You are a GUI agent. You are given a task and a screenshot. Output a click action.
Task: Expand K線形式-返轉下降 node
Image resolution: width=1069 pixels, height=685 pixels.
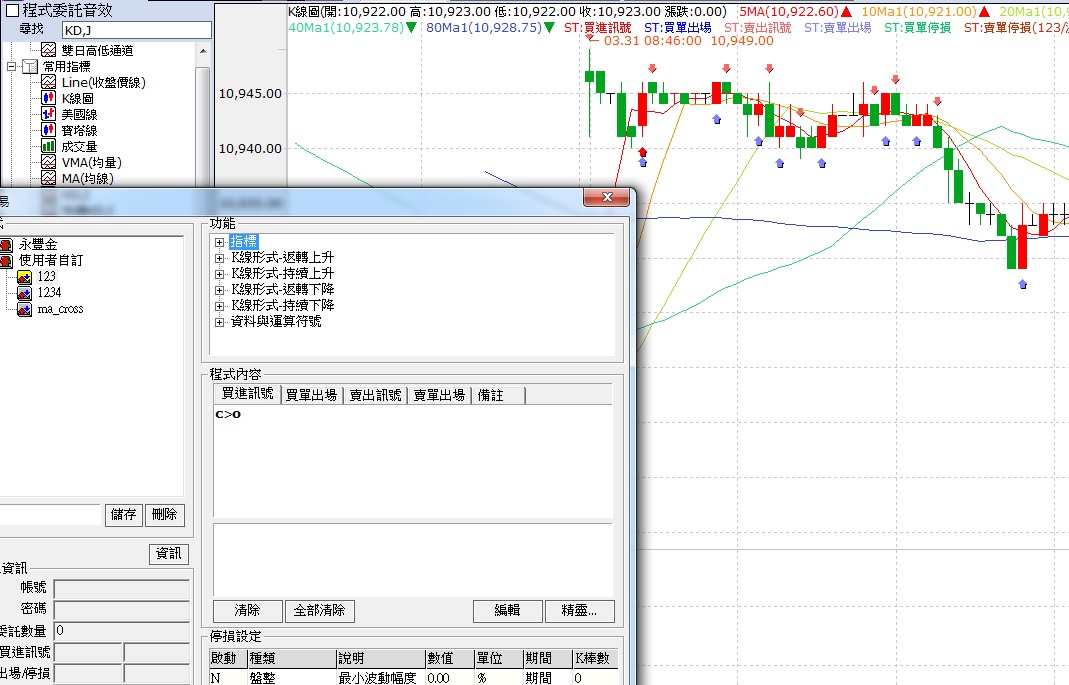coord(220,290)
